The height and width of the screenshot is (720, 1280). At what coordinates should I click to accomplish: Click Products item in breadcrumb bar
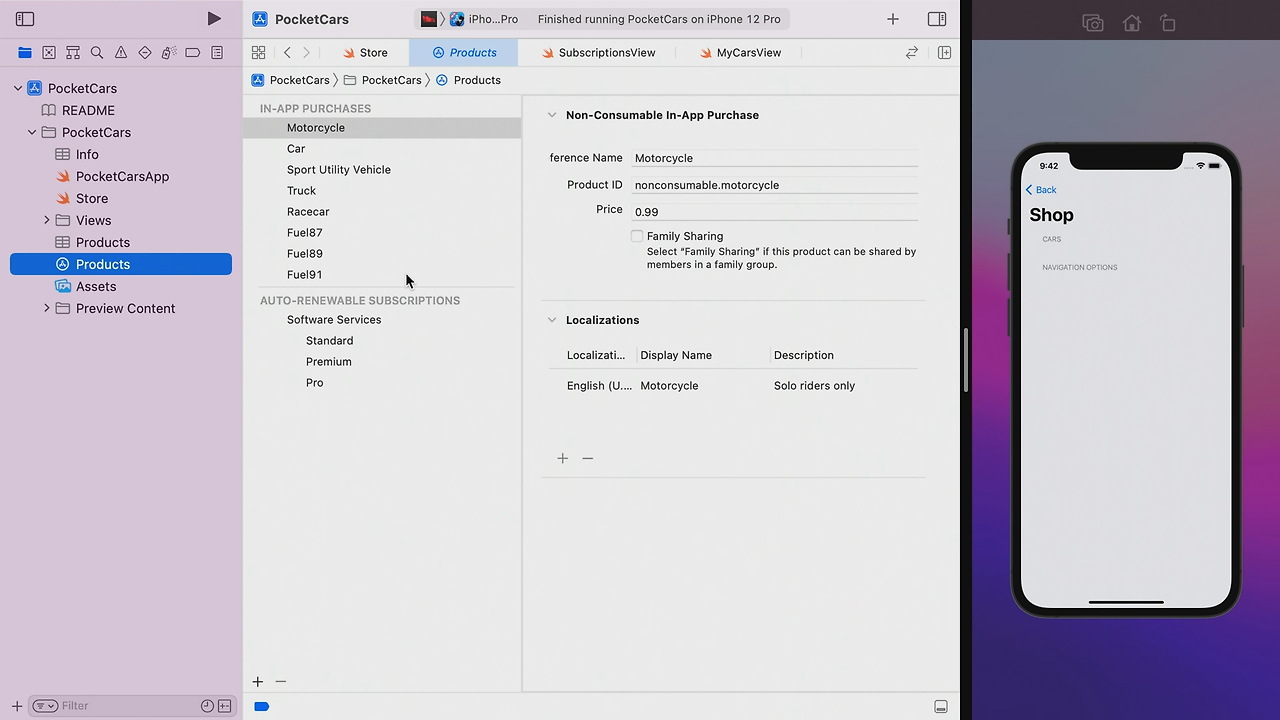[x=468, y=80]
